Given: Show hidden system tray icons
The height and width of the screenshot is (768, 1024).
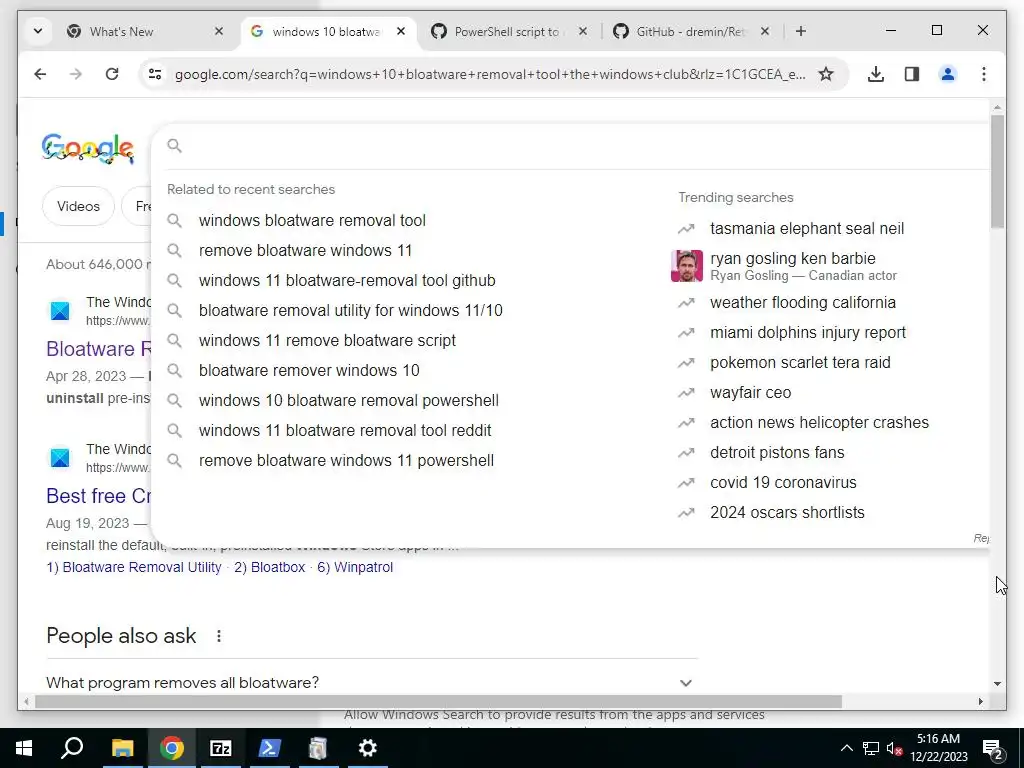Looking at the screenshot, I should click(x=846, y=748).
